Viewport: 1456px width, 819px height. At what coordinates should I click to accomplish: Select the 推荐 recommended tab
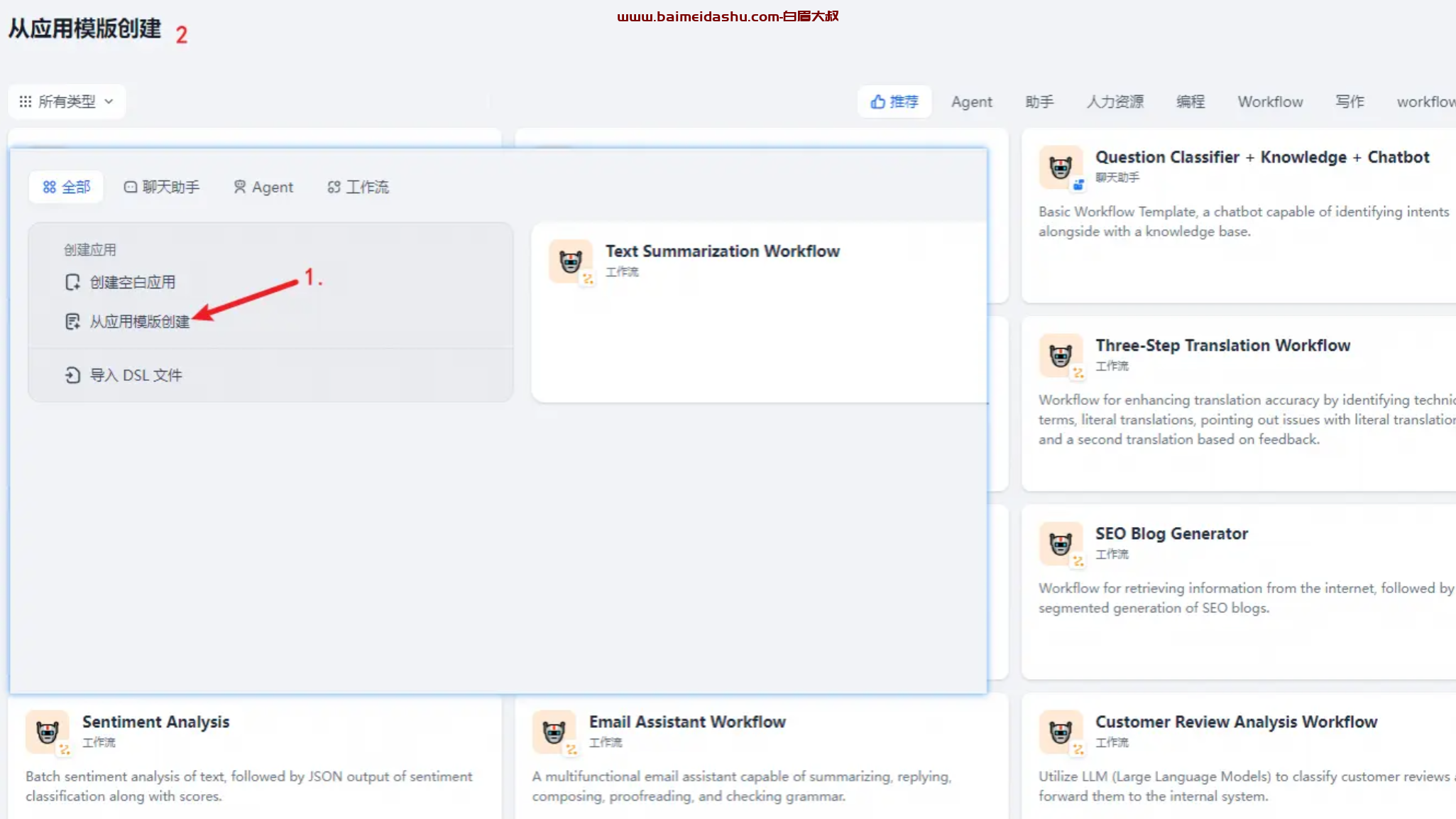click(894, 102)
